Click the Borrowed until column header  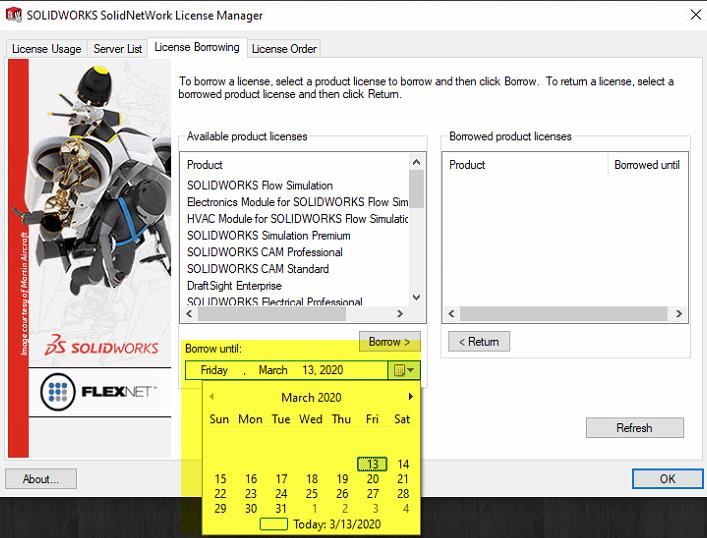(647, 165)
